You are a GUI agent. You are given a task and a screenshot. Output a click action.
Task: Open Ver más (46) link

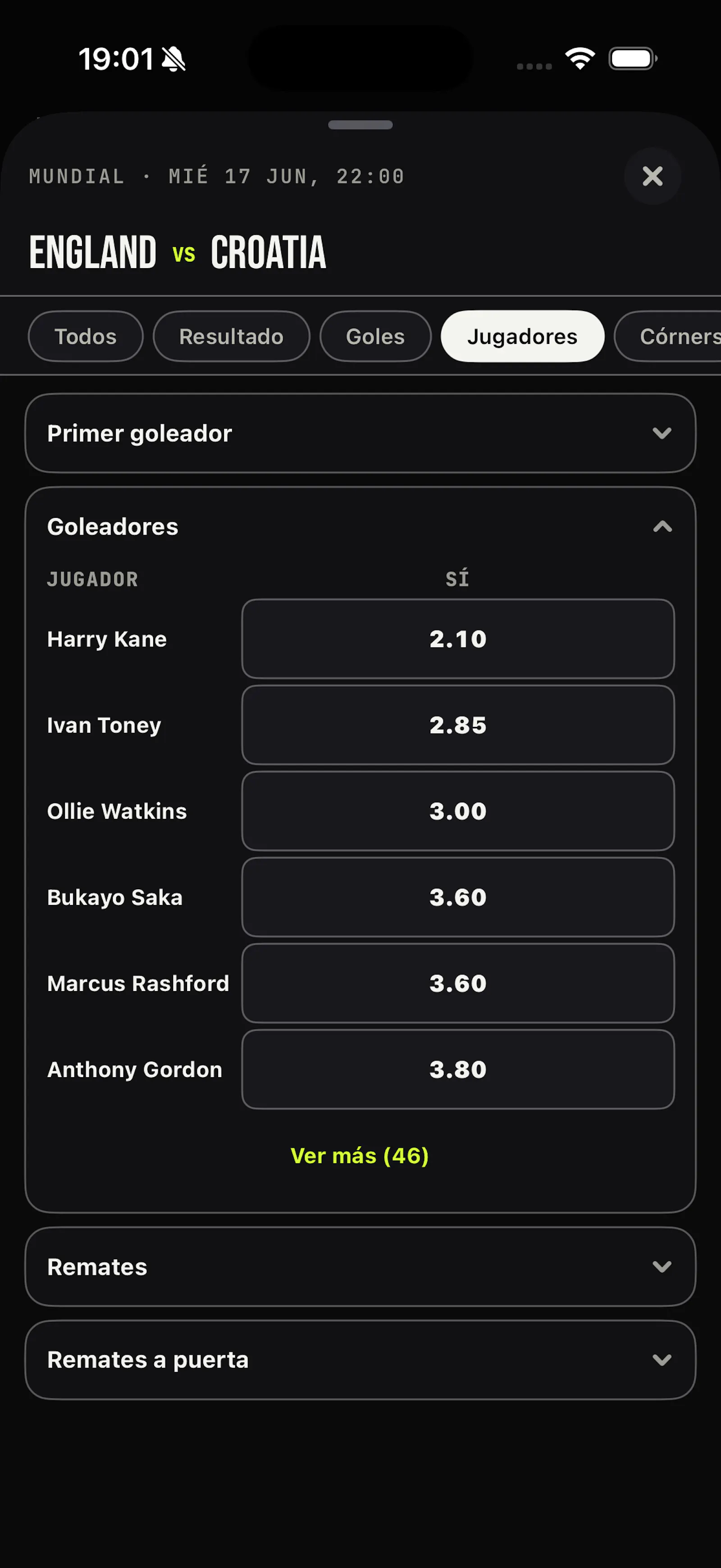pos(360,1156)
